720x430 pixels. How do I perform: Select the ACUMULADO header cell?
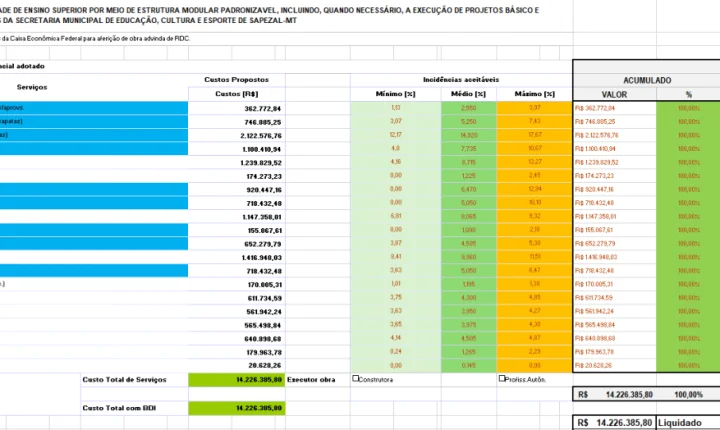pos(645,80)
